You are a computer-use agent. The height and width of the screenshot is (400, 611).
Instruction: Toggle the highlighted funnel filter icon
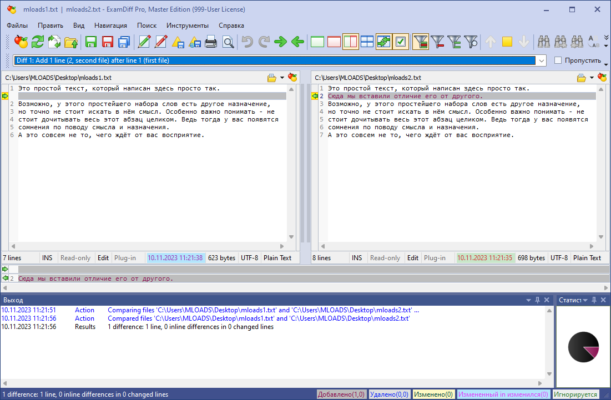[420, 42]
